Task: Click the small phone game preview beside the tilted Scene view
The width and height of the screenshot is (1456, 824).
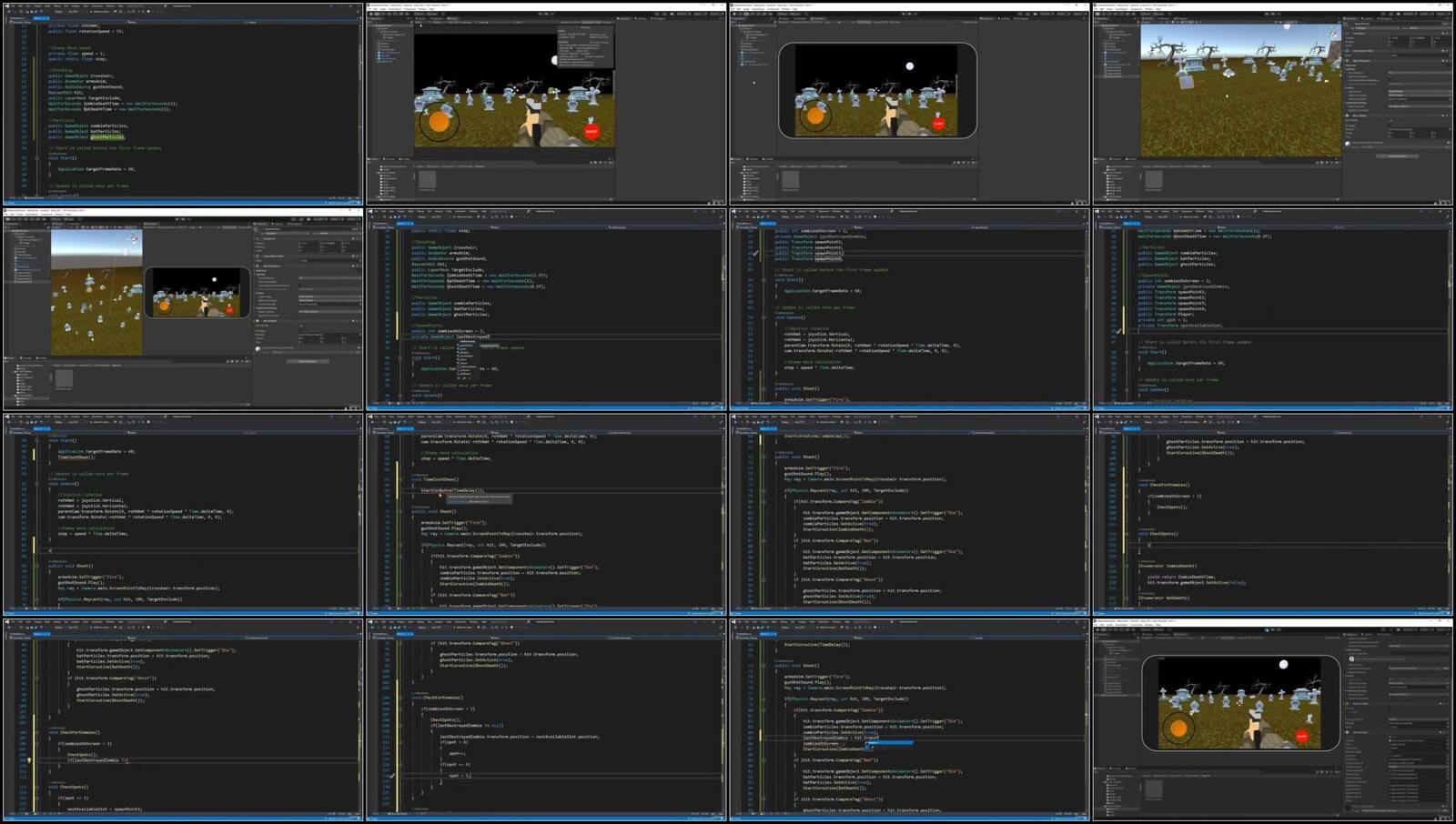Action: [197, 292]
